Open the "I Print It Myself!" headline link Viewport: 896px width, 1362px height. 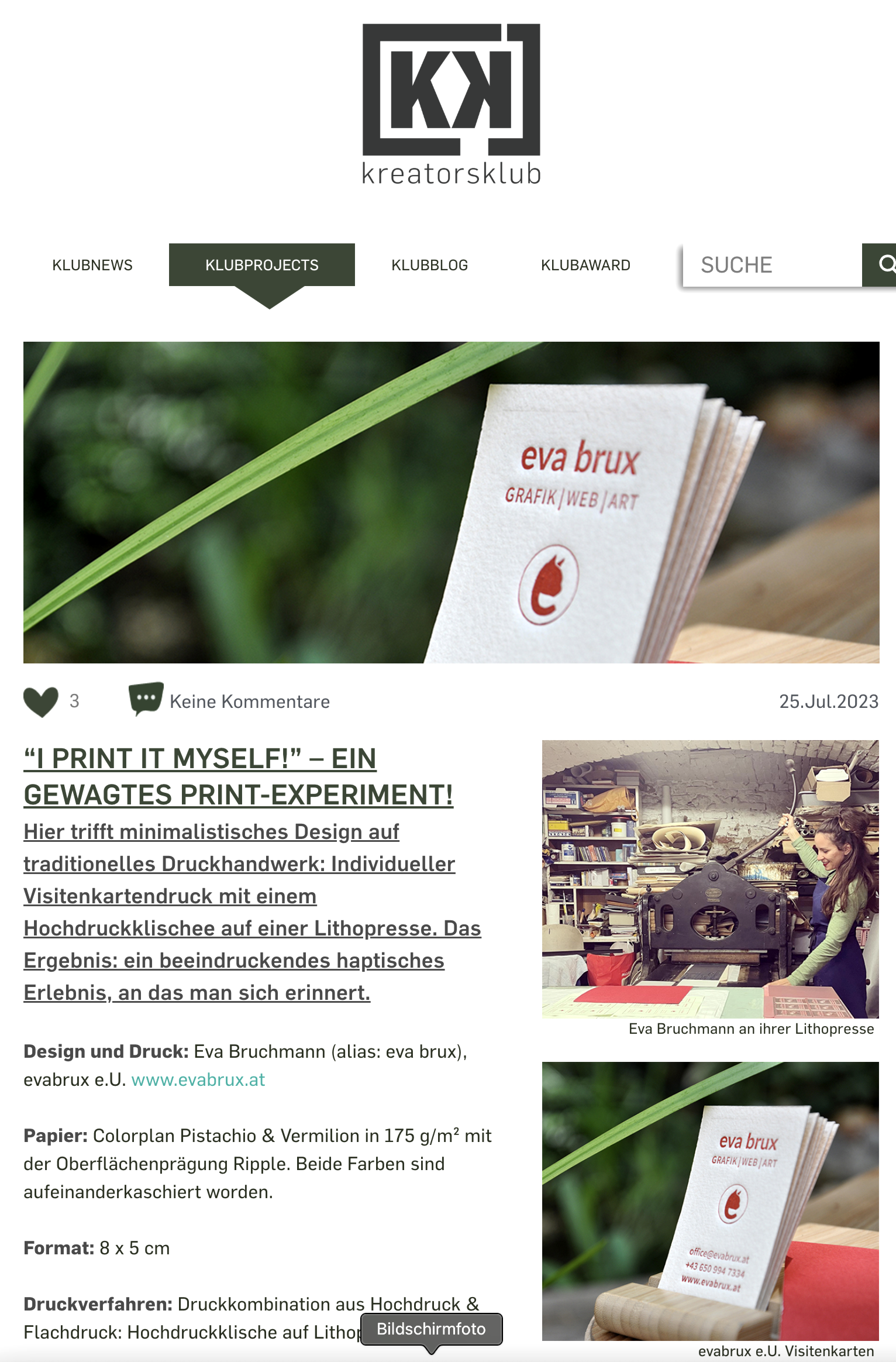239,776
